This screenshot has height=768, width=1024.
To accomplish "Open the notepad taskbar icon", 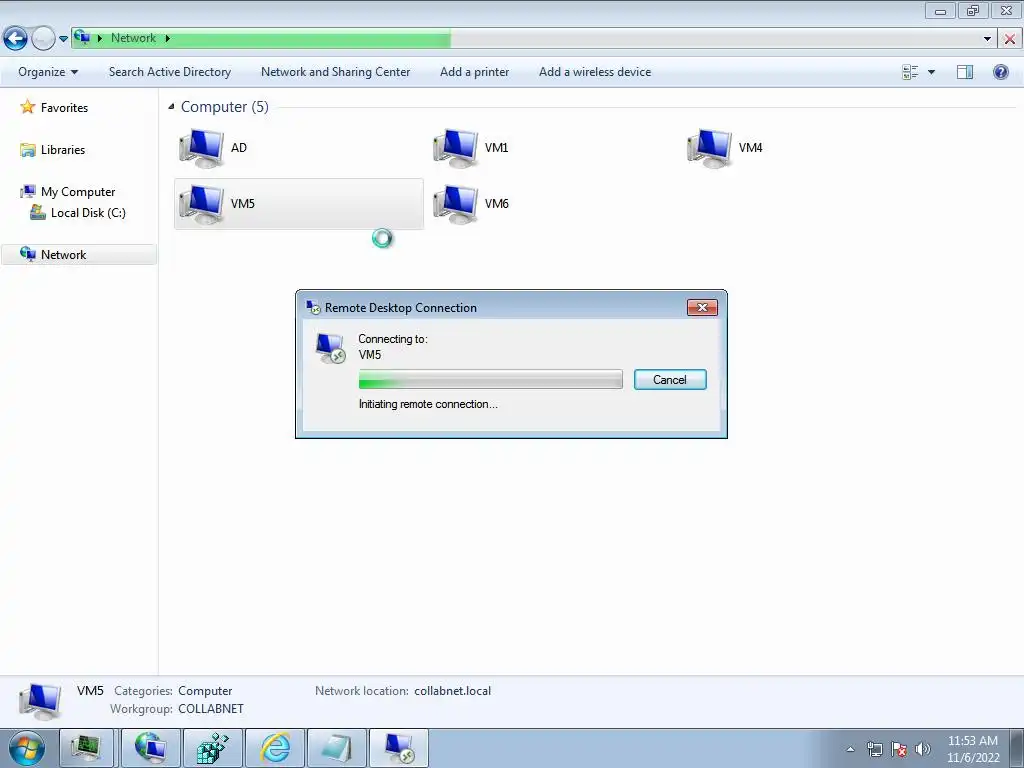I will pyautogui.click(x=337, y=748).
